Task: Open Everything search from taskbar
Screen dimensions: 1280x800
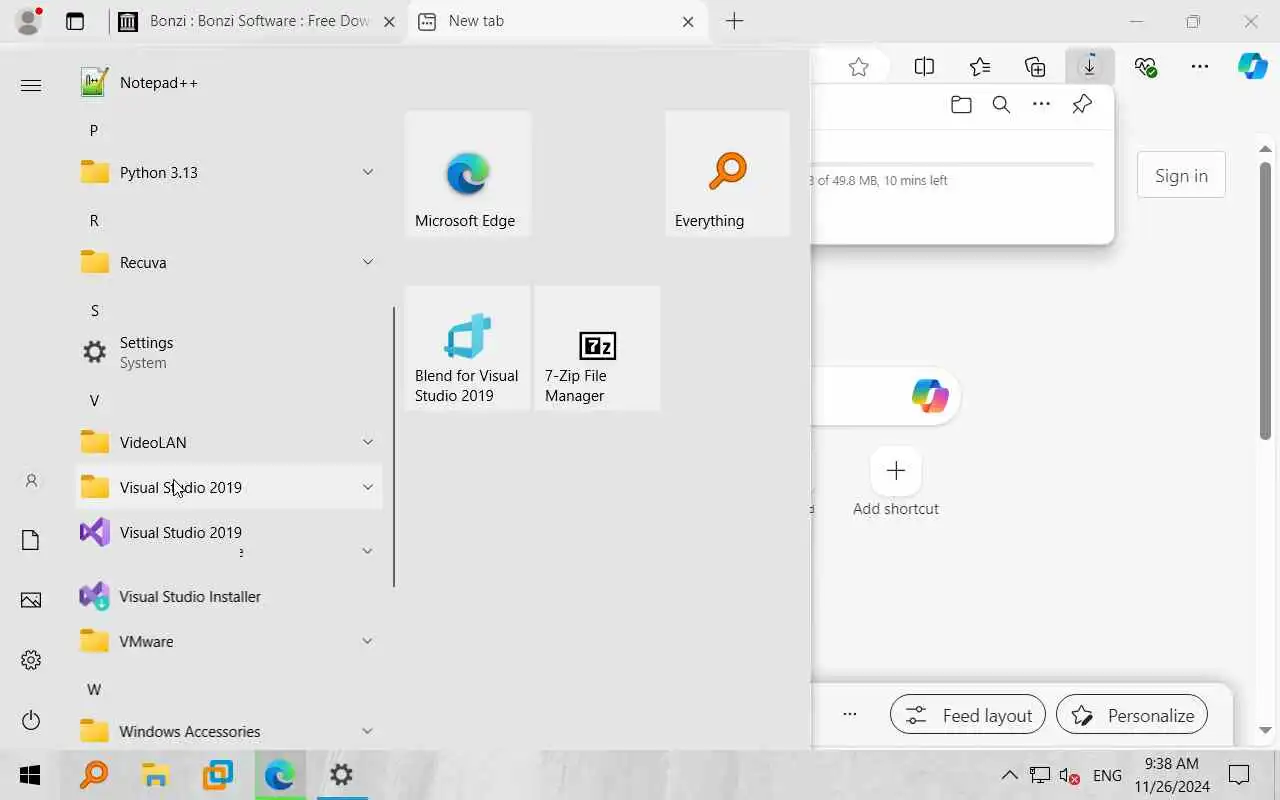Action: tap(94, 775)
